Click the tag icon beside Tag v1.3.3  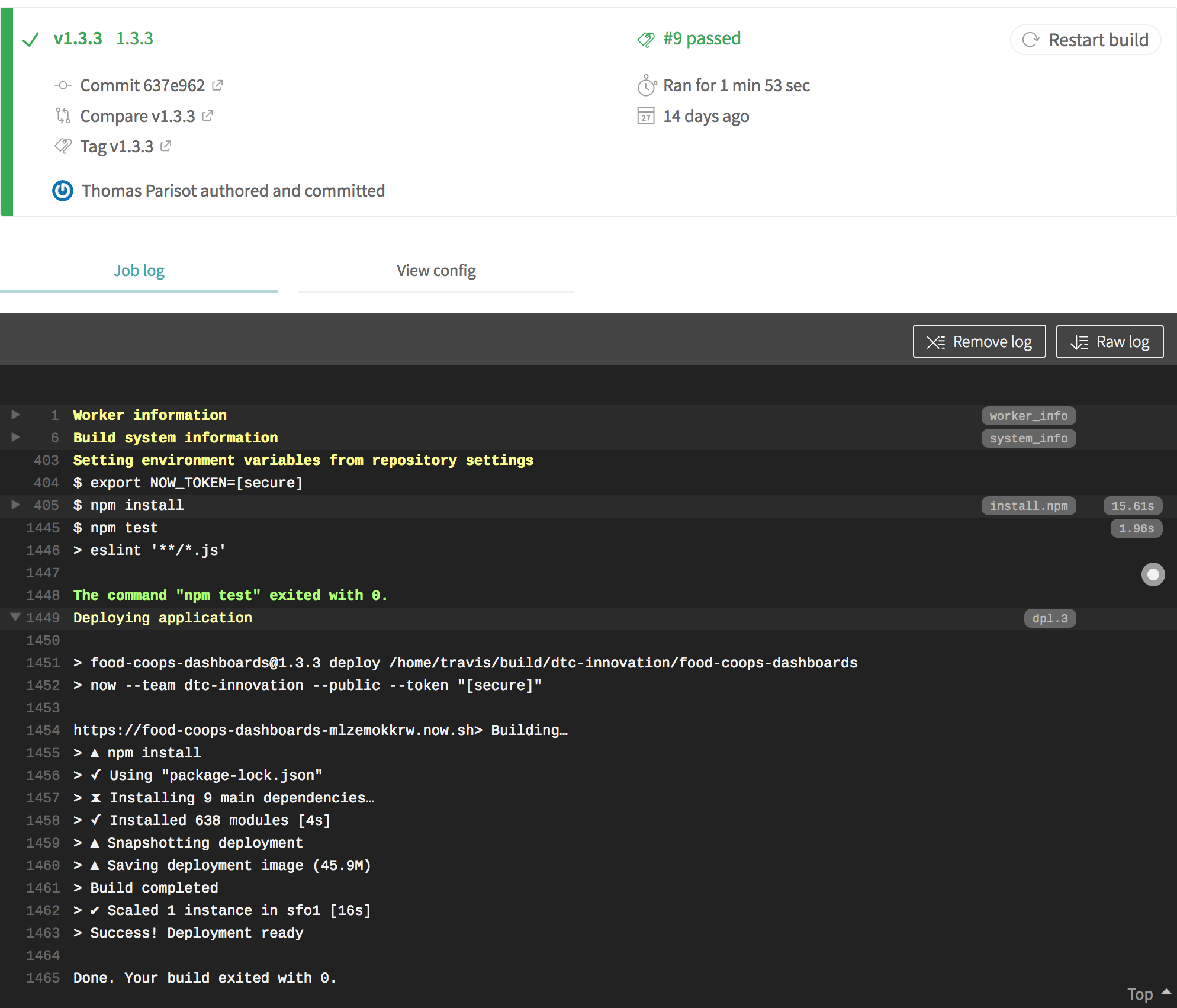tap(62, 146)
